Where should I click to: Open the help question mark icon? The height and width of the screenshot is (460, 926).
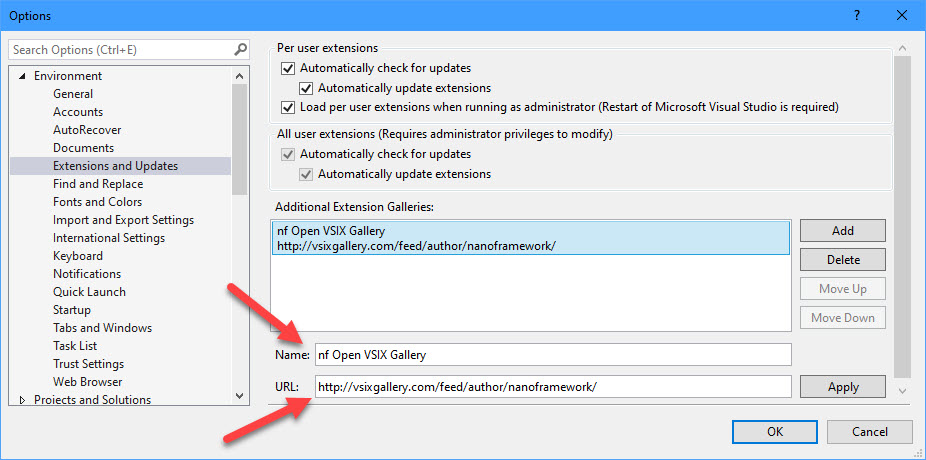point(857,16)
